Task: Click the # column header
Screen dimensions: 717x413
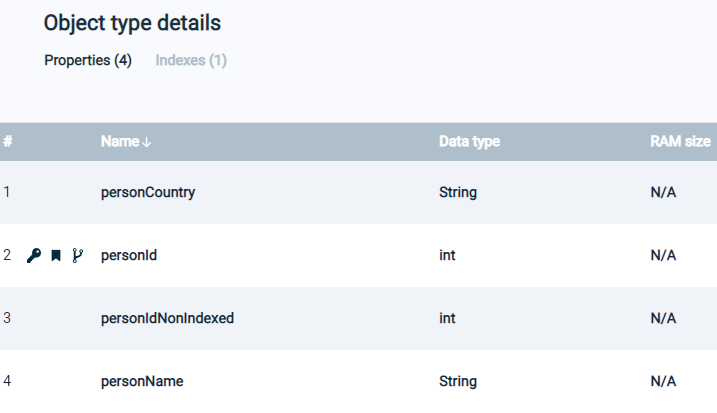Action: tap(8, 141)
